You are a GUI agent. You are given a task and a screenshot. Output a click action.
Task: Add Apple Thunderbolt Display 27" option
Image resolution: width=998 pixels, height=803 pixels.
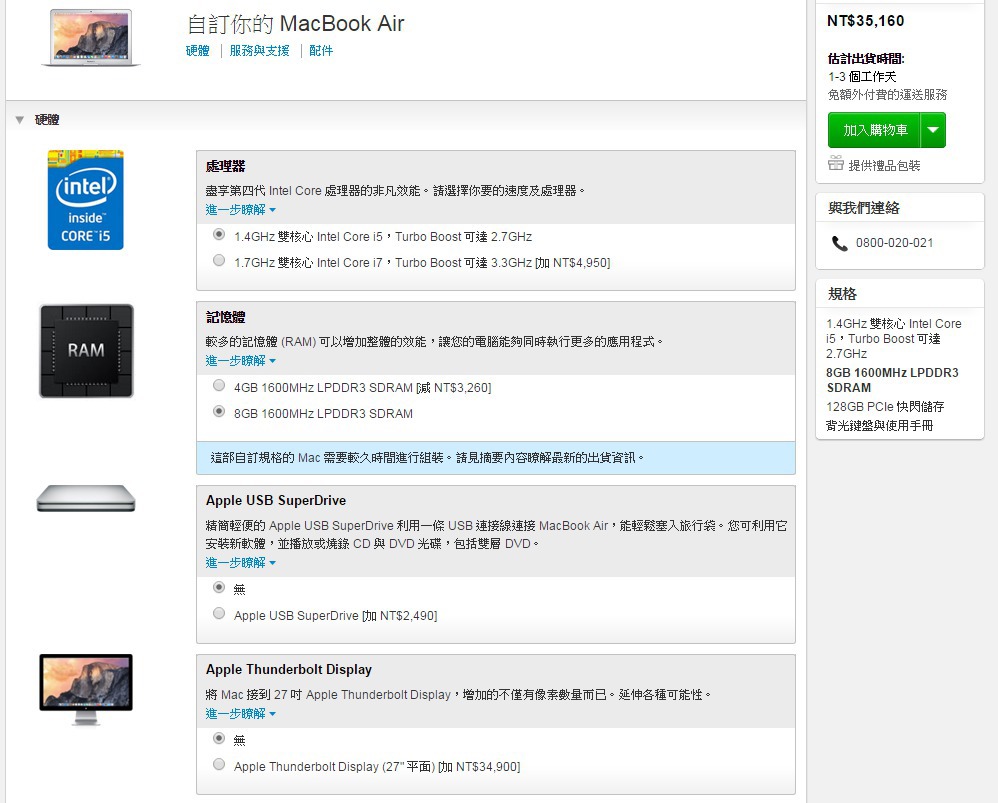pos(219,764)
